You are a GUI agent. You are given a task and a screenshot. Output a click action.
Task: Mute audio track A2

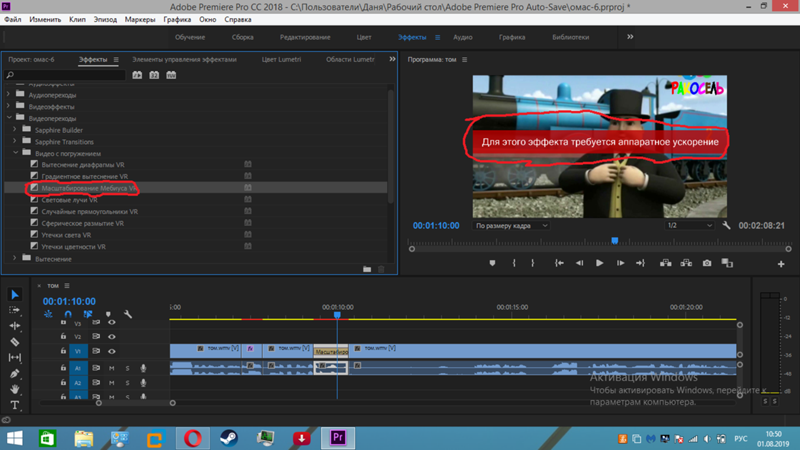click(x=111, y=383)
